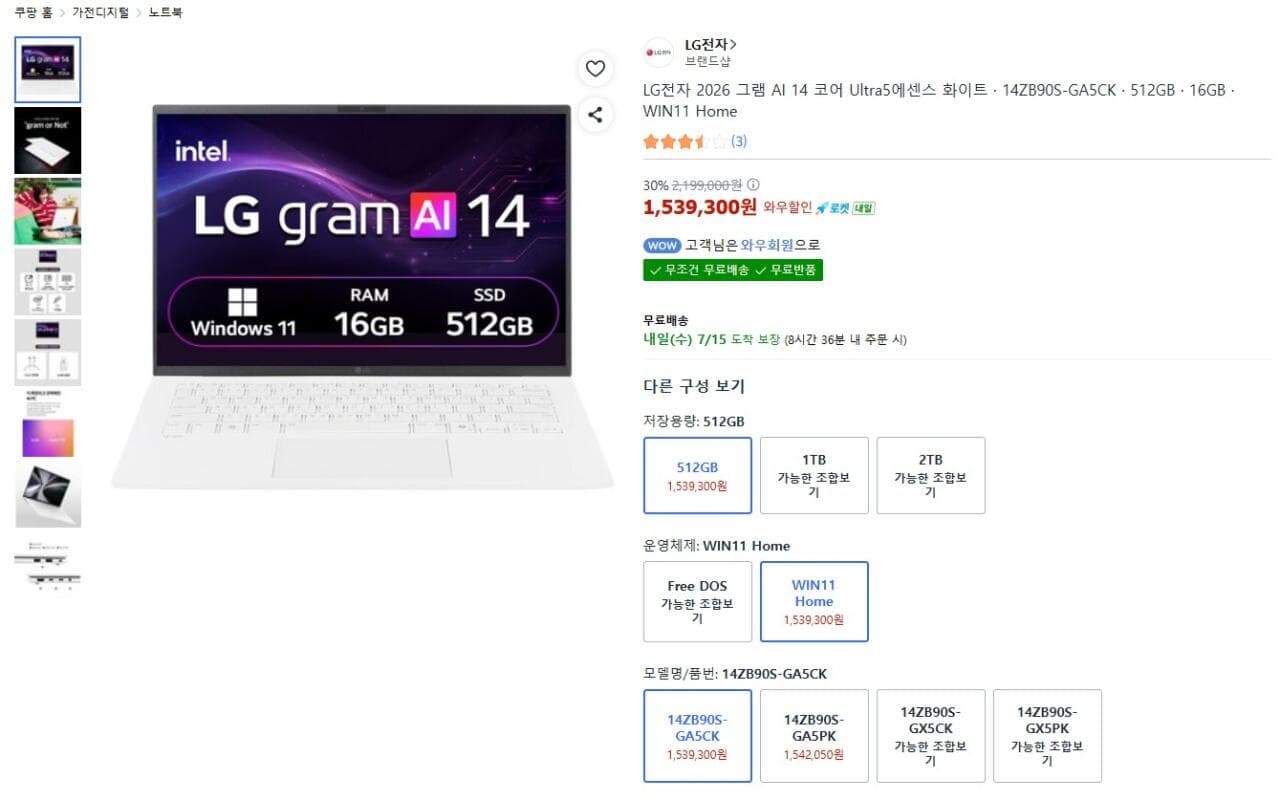
Task: Click the 운영체제: WIN11 Home label
Action: coord(717,546)
